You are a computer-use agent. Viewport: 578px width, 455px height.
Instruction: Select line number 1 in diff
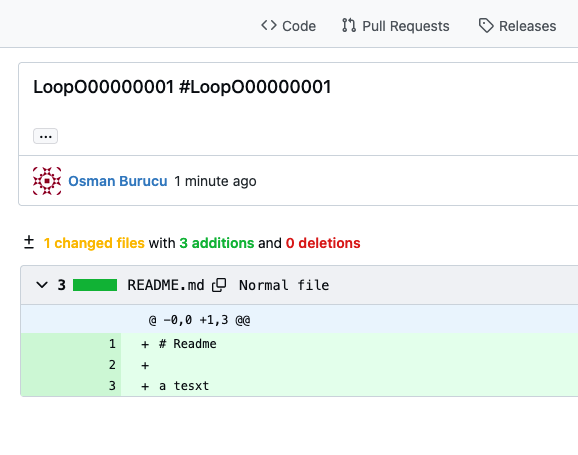click(112, 344)
